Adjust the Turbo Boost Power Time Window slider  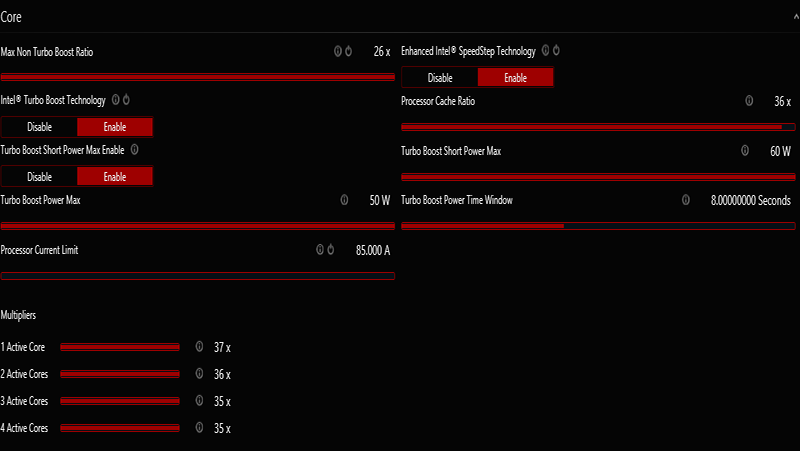598,226
